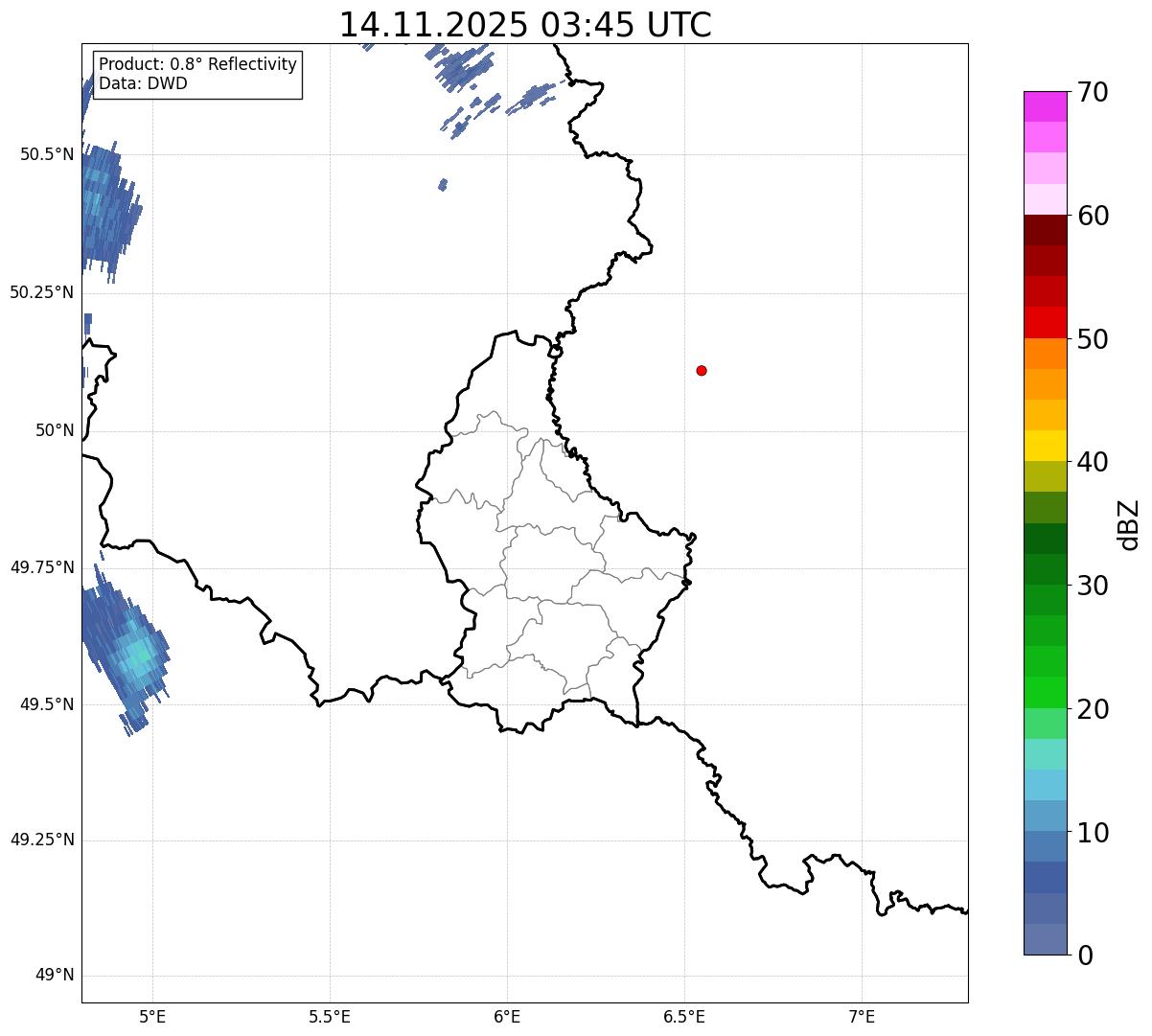This screenshot has width=1152, height=1036.
Task: Click the 49°N latitude label
Action: point(55,976)
